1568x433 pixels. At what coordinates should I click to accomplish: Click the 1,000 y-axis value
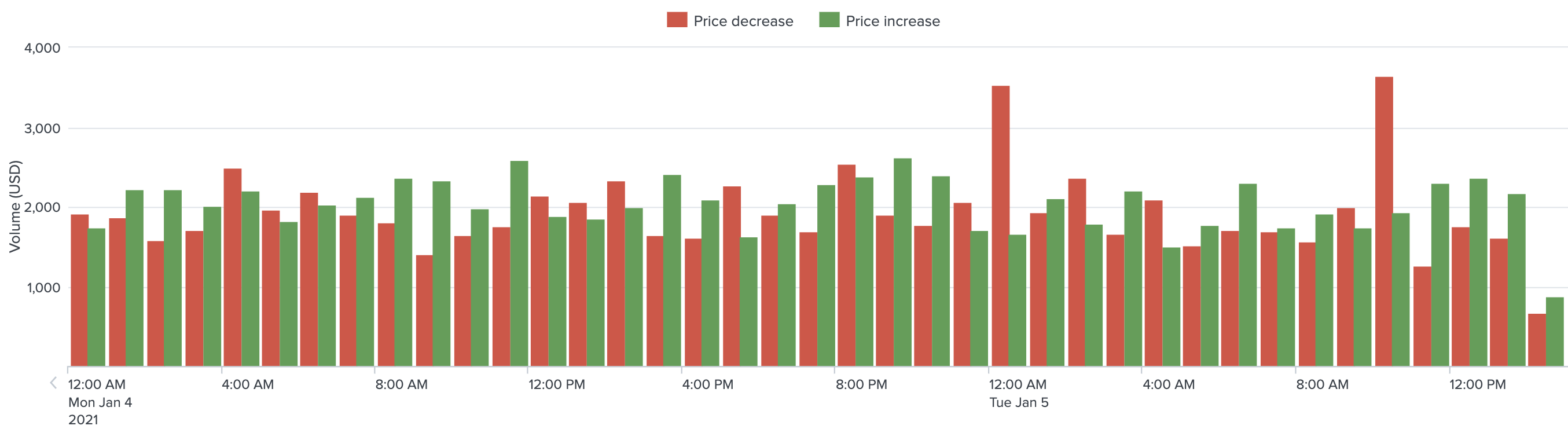43,288
